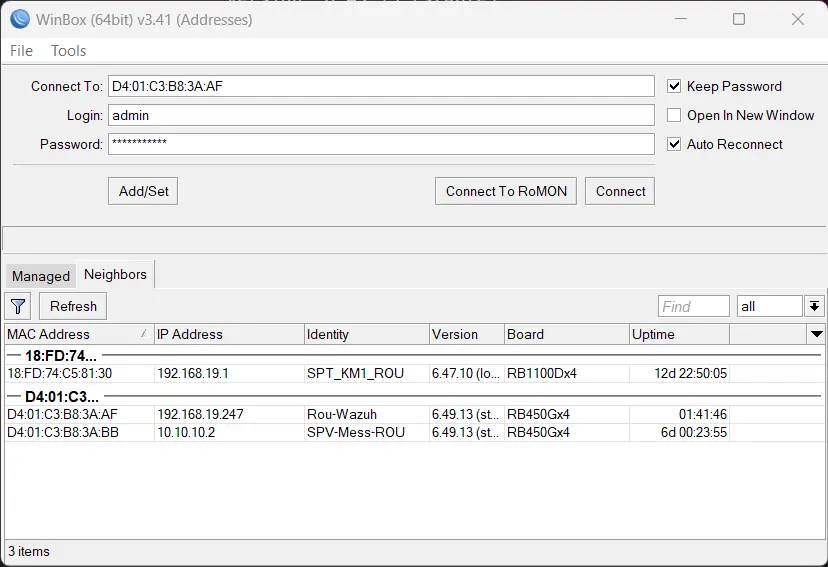828x567 pixels.
Task: Click into the Login input field
Action: click(380, 115)
